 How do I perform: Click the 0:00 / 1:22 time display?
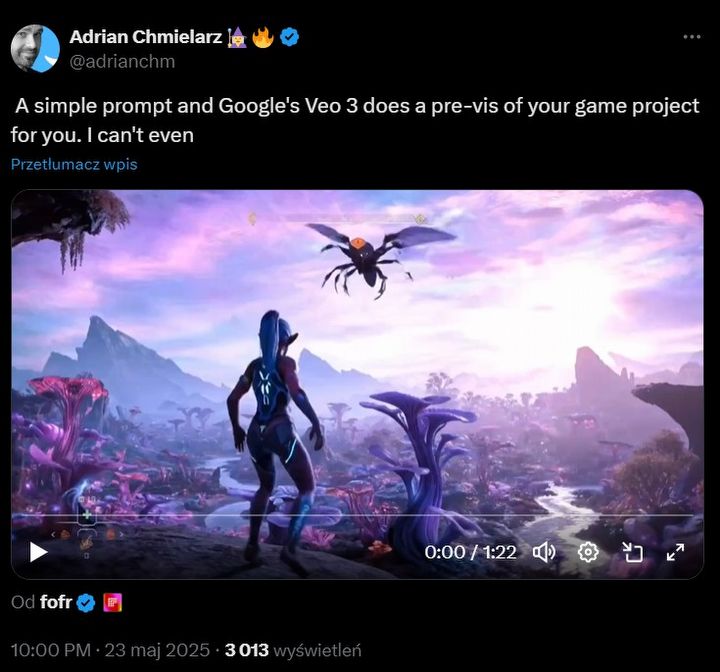(470, 552)
